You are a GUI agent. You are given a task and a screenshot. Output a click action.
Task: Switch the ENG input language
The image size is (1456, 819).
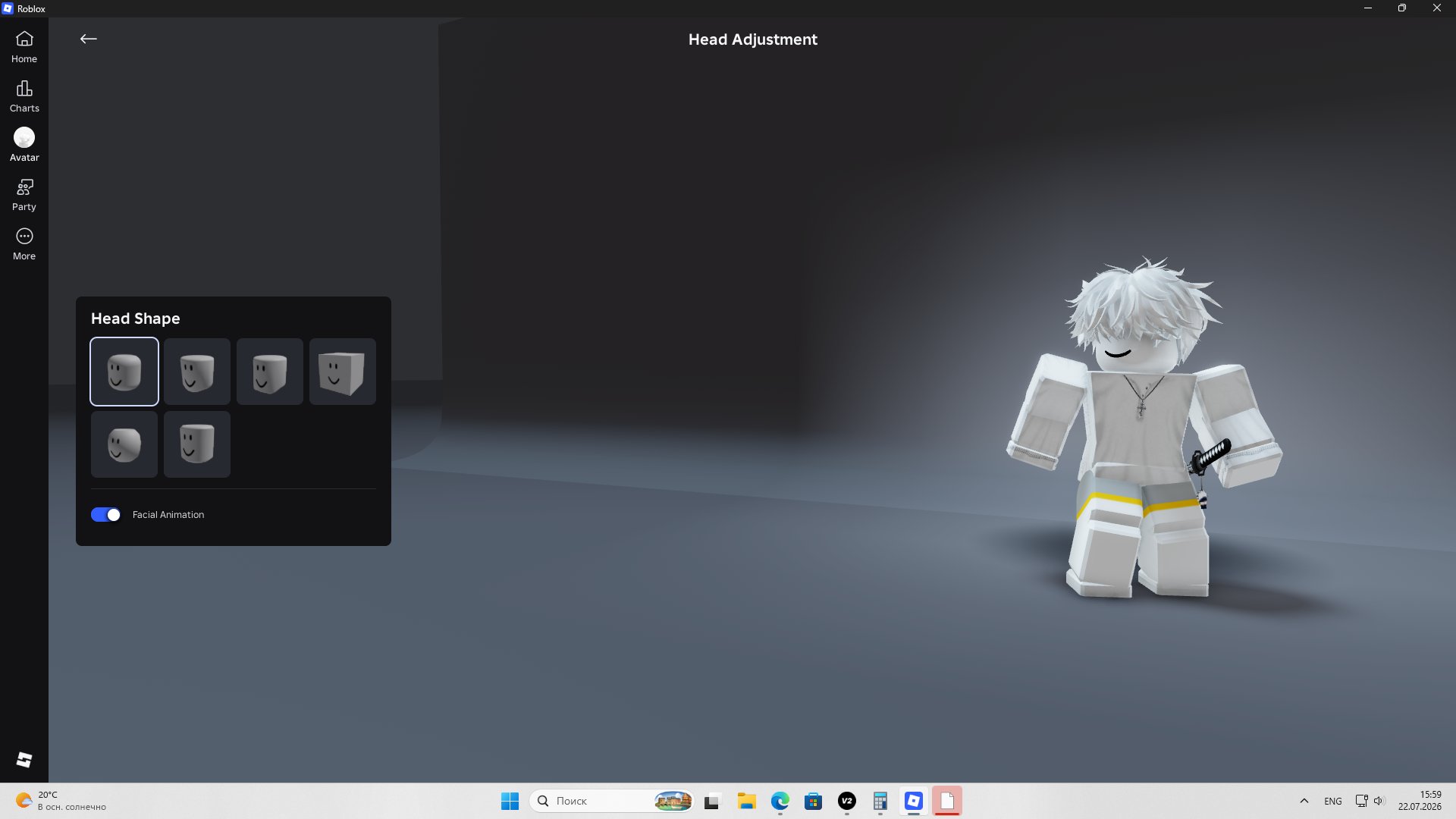1333,801
